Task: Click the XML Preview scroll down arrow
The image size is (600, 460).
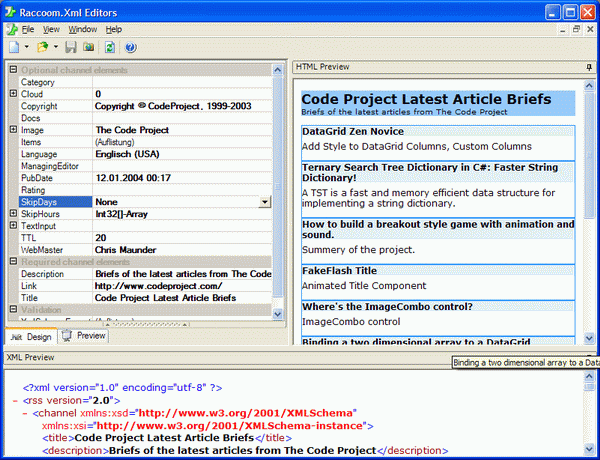Action: 589,449
